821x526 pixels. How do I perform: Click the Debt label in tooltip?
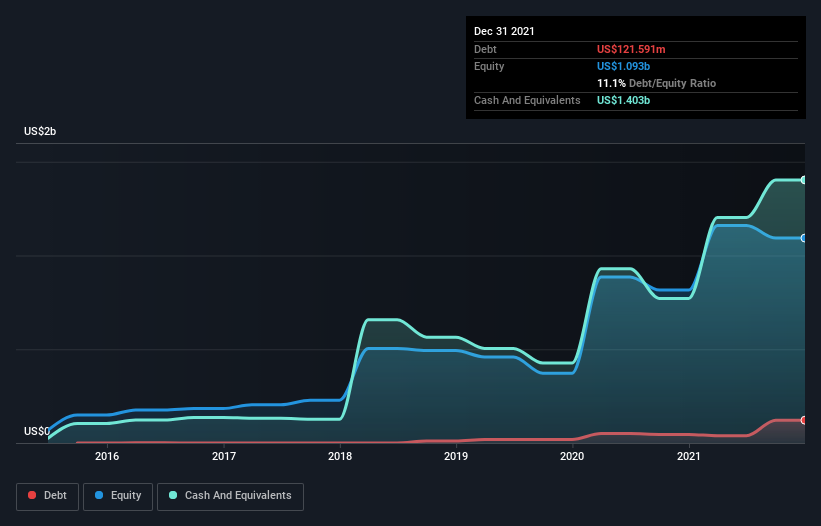coord(485,49)
